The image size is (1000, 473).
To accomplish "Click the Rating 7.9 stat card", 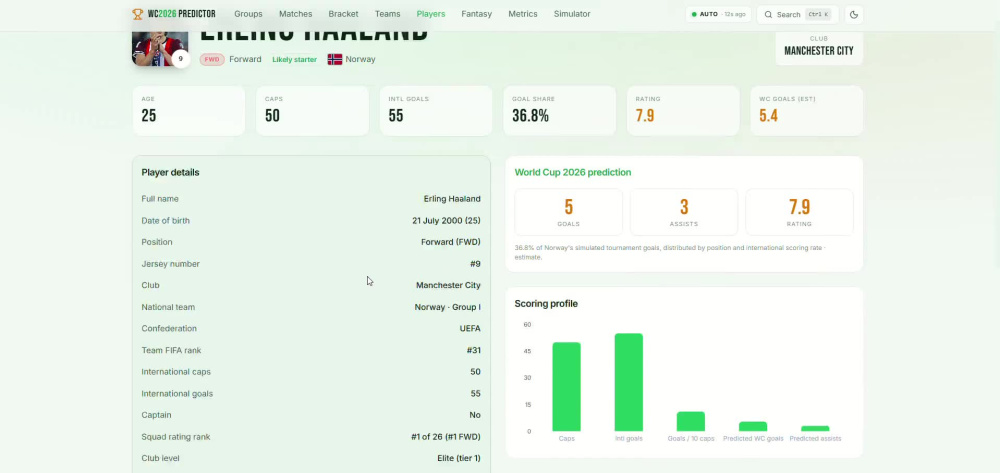I will click(x=683, y=111).
